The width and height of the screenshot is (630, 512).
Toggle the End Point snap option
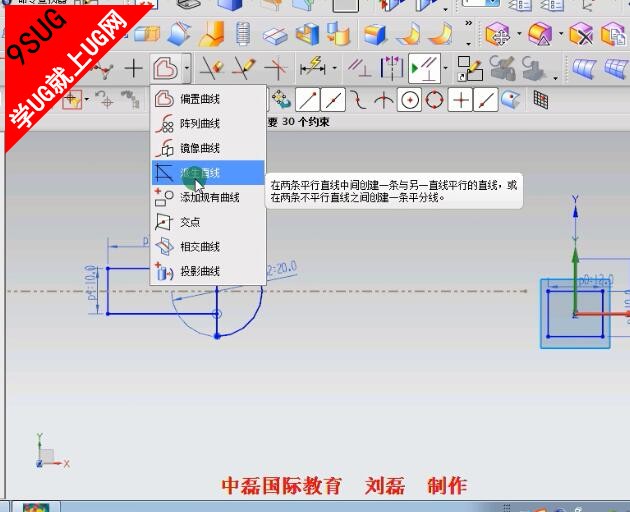tap(307, 99)
